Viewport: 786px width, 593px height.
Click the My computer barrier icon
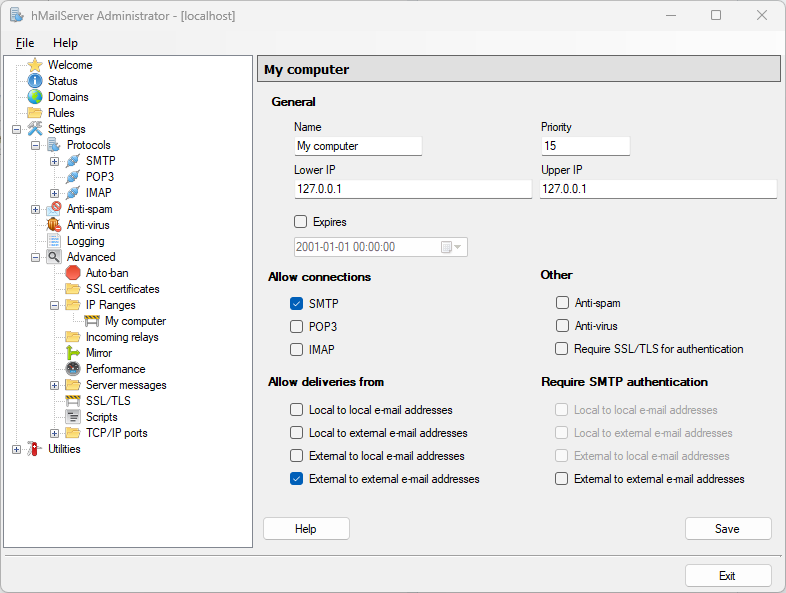click(92, 321)
